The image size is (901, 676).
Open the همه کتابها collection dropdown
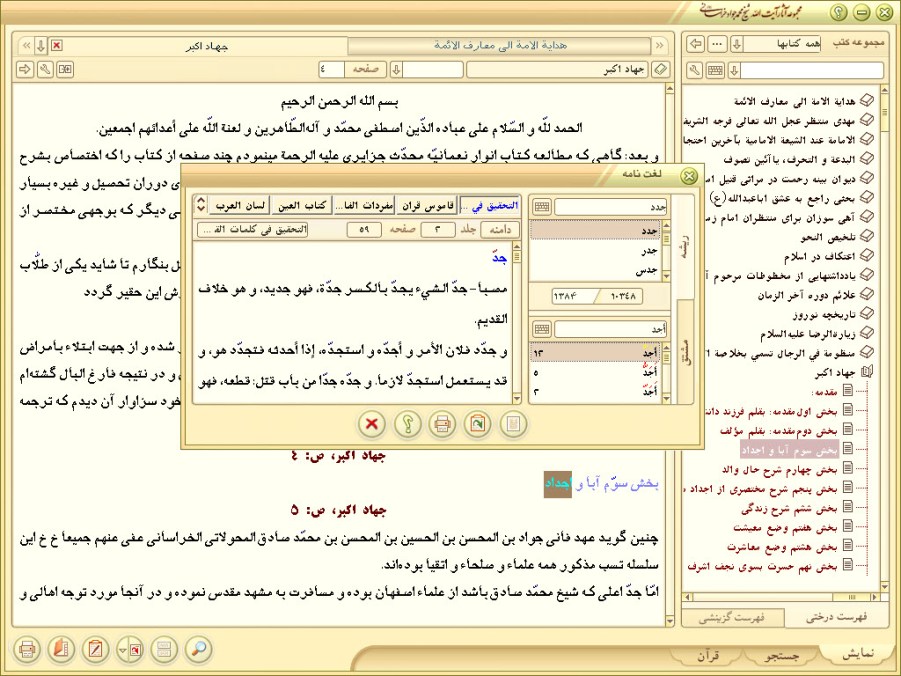[x=737, y=44]
